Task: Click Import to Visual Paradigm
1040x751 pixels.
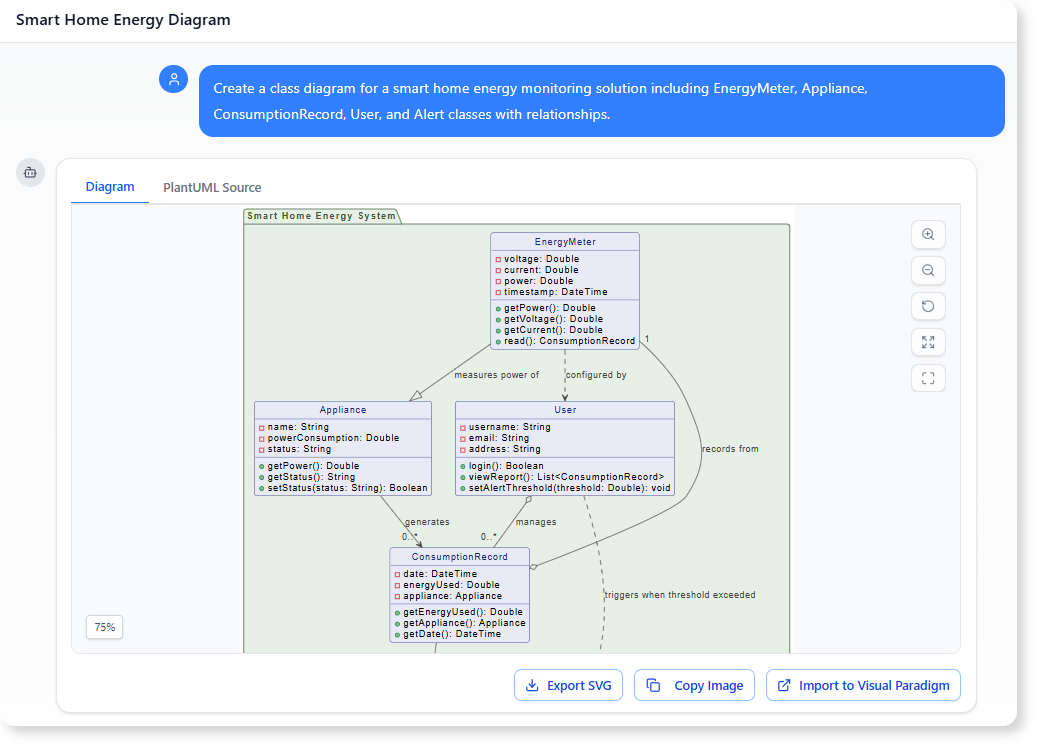Action: point(863,685)
